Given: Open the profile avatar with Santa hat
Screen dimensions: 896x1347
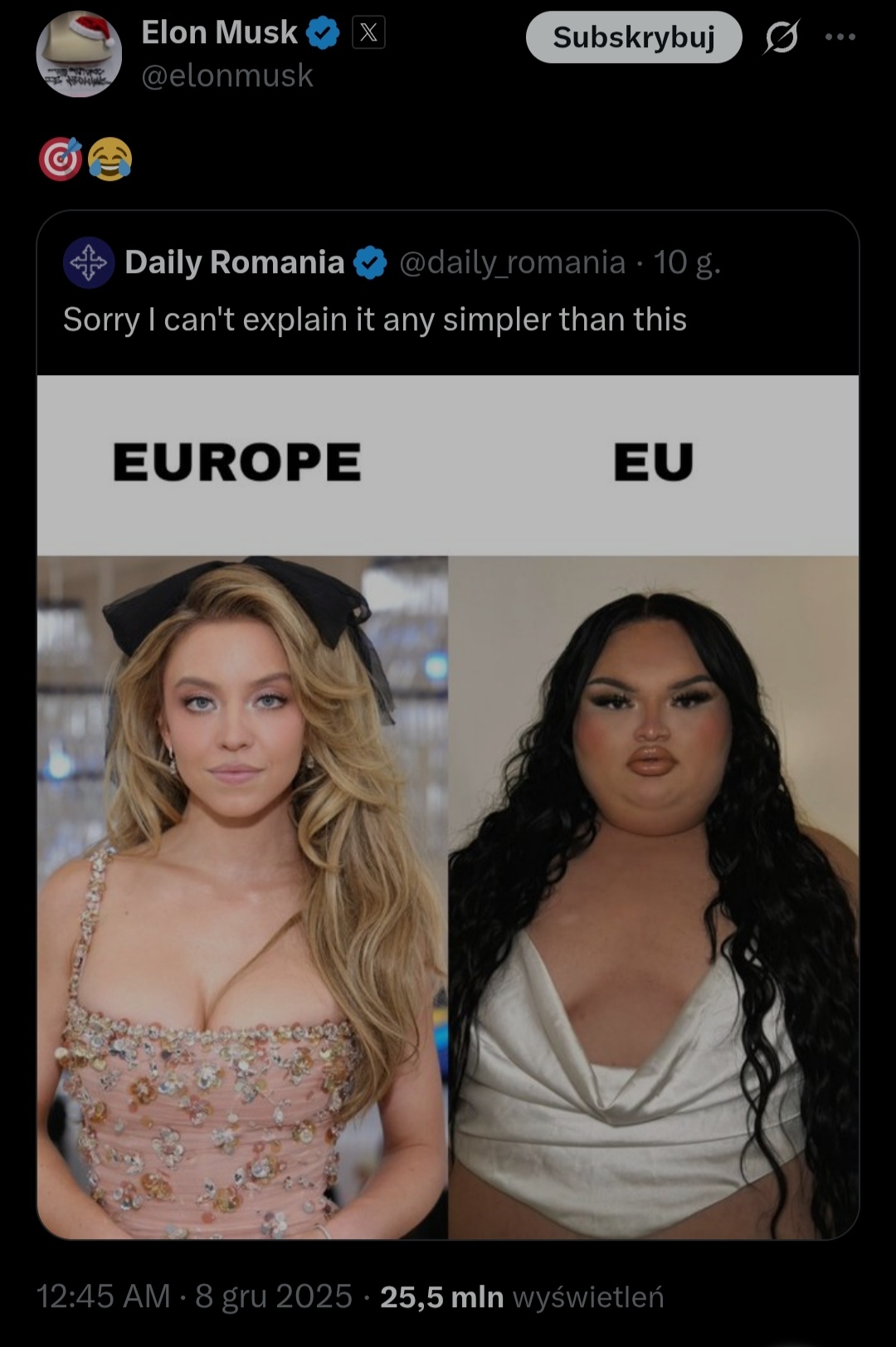Looking at the screenshot, I should click(x=79, y=54).
